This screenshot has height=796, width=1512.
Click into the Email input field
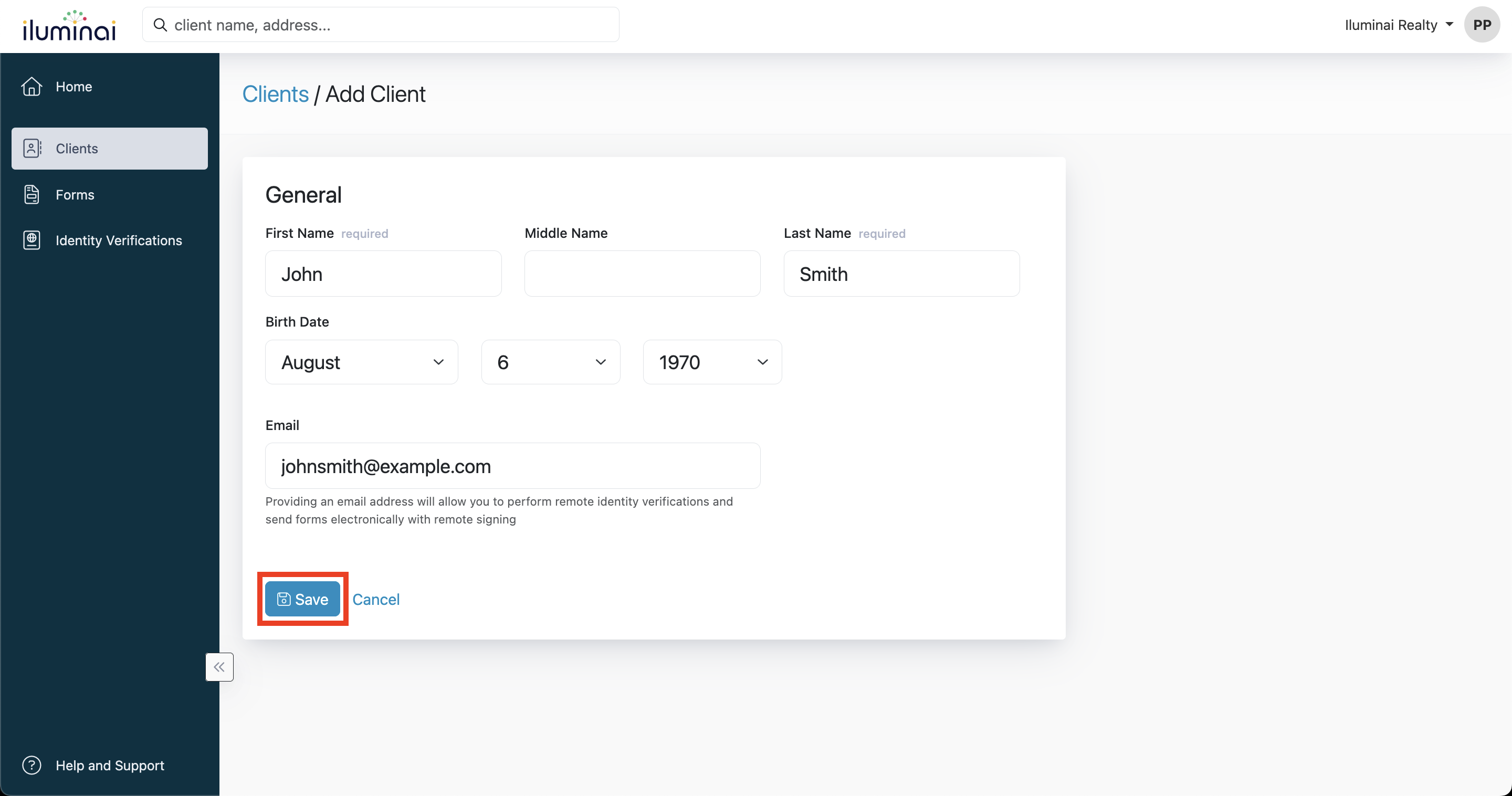pyautogui.click(x=512, y=466)
